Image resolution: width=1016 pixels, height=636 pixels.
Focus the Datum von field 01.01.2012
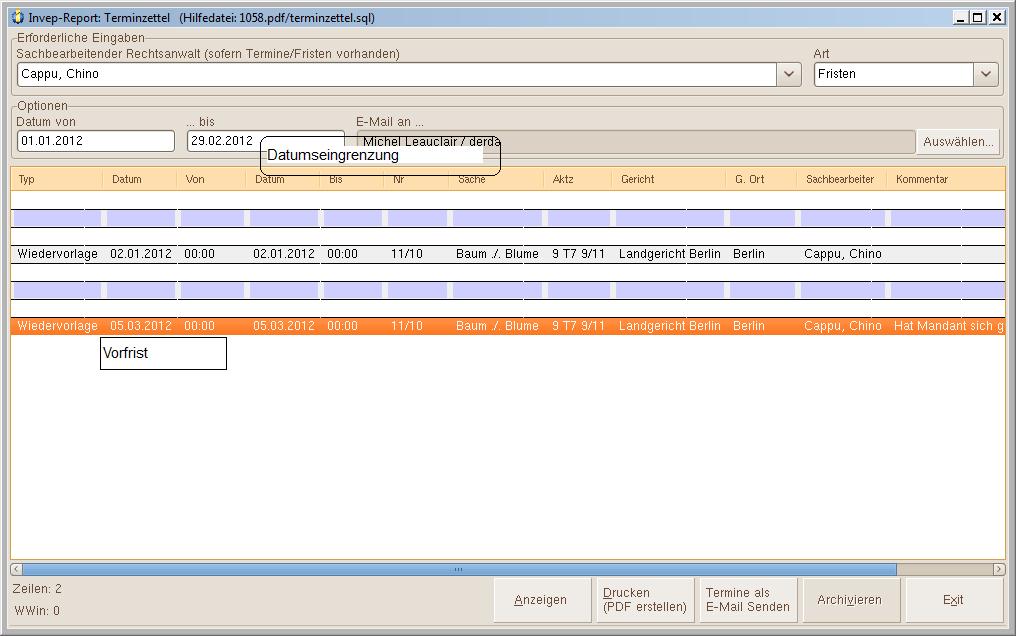tap(96, 141)
